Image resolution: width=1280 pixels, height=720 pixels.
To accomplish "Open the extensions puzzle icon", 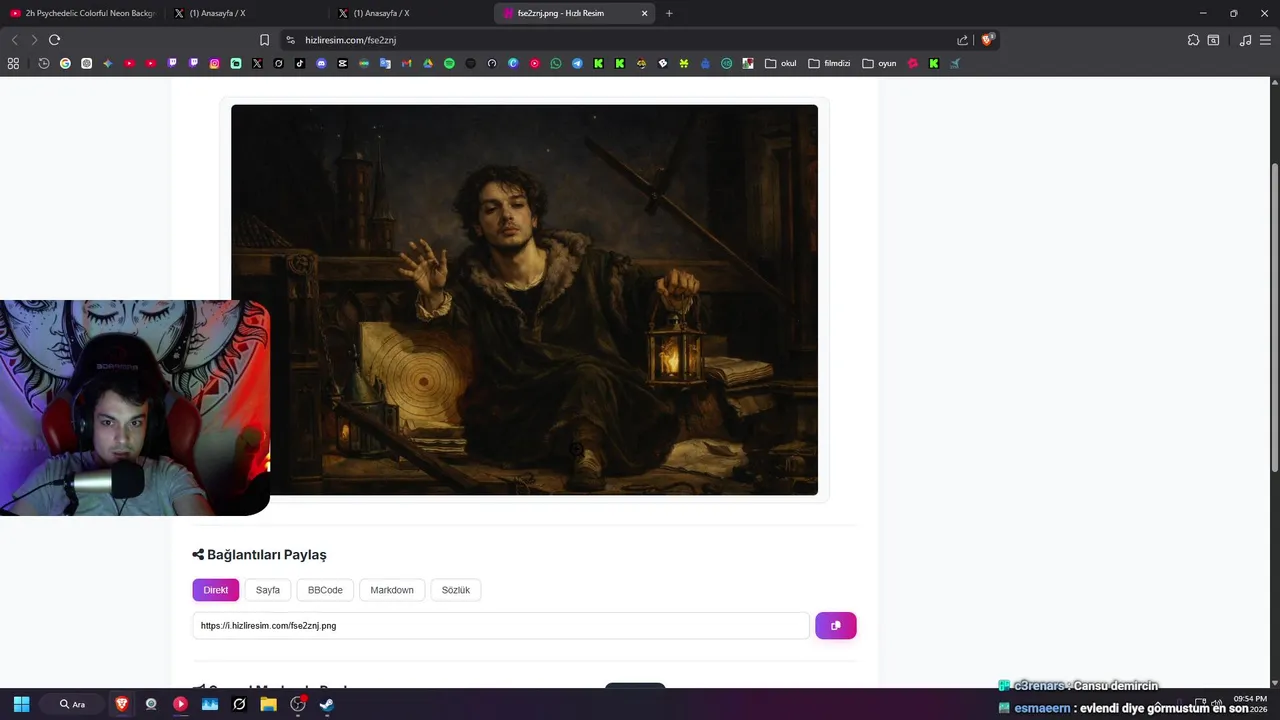I will click(1193, 40).
